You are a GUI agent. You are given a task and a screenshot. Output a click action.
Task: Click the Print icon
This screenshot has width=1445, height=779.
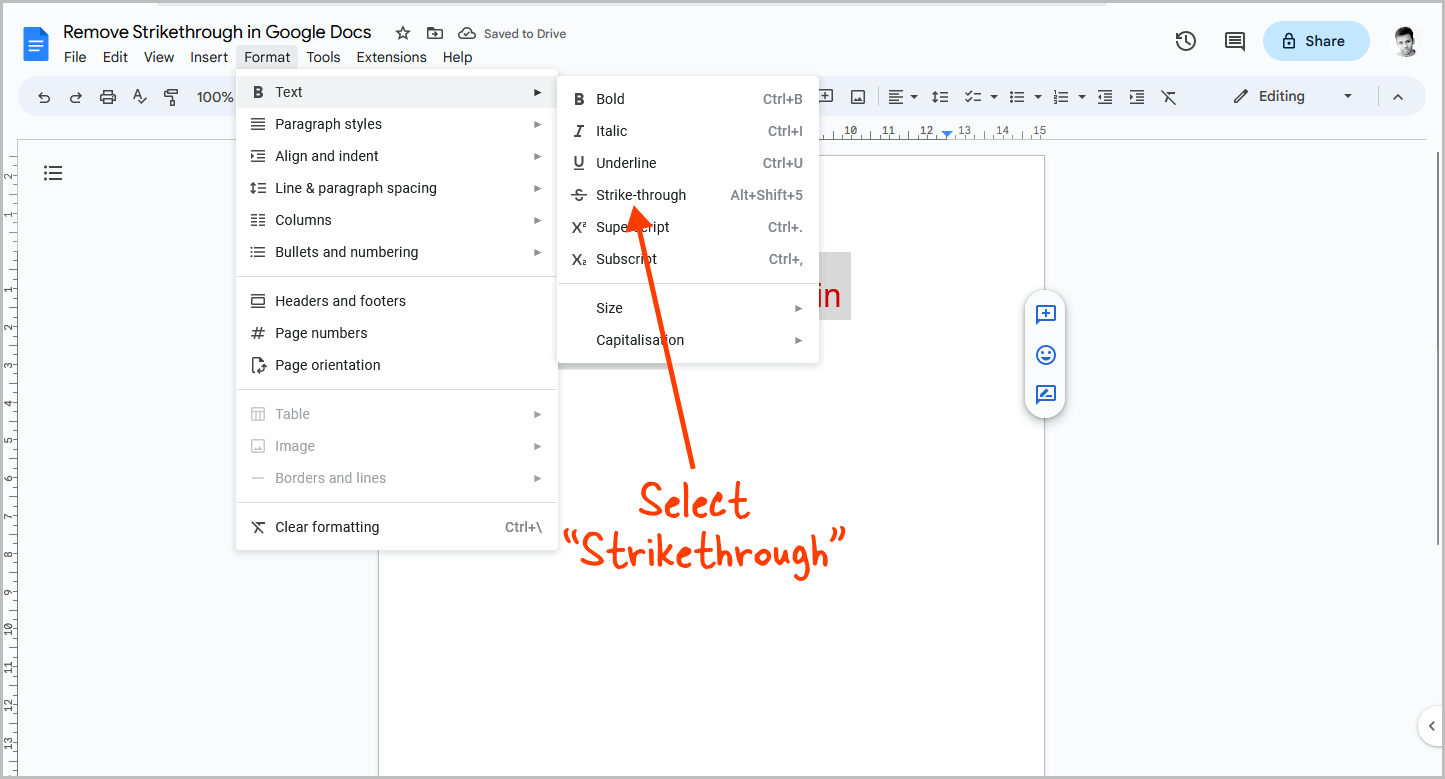click(108, 97)
